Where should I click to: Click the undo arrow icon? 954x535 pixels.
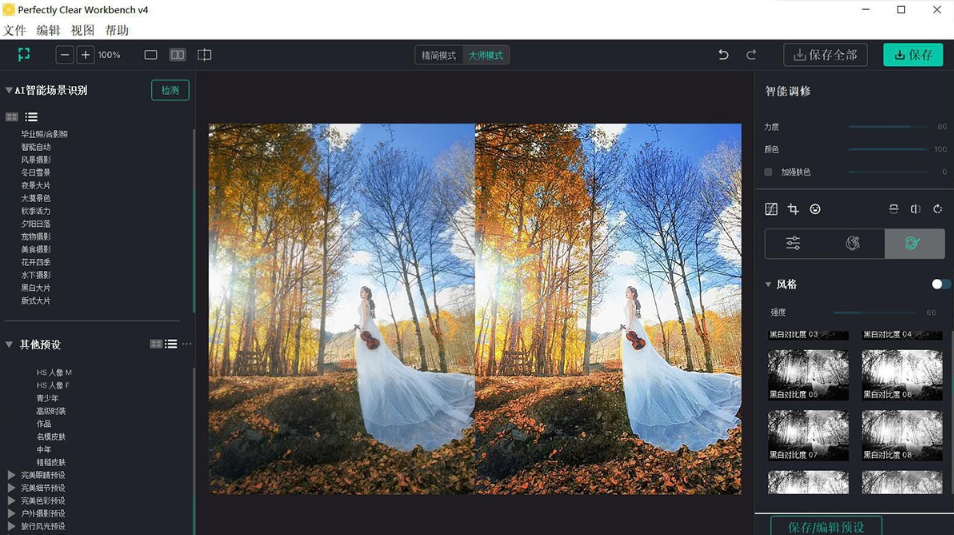click(723, 55)
